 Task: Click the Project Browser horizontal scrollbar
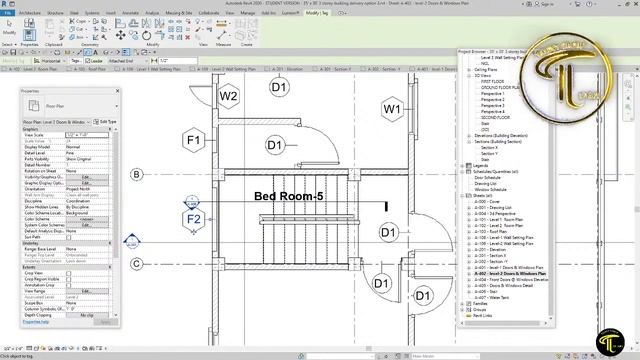[x=502, y=323]
